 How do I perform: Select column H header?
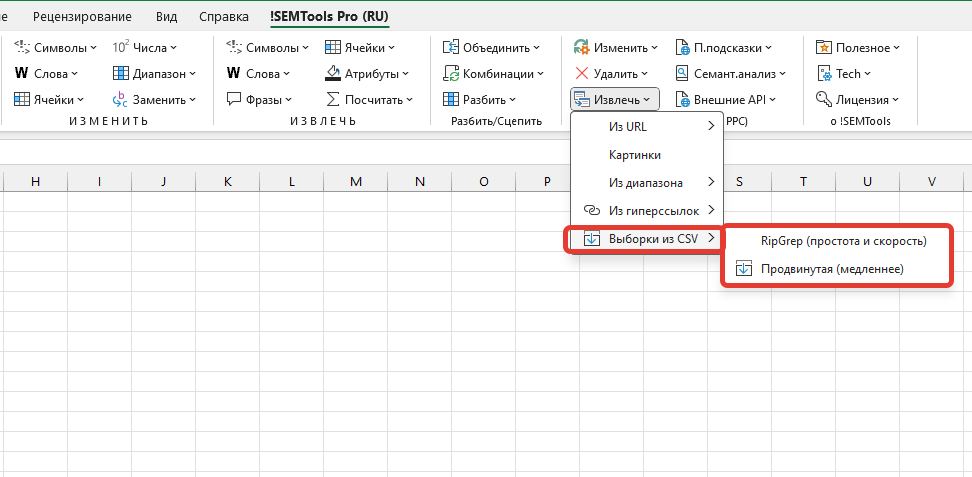[35, 181]
